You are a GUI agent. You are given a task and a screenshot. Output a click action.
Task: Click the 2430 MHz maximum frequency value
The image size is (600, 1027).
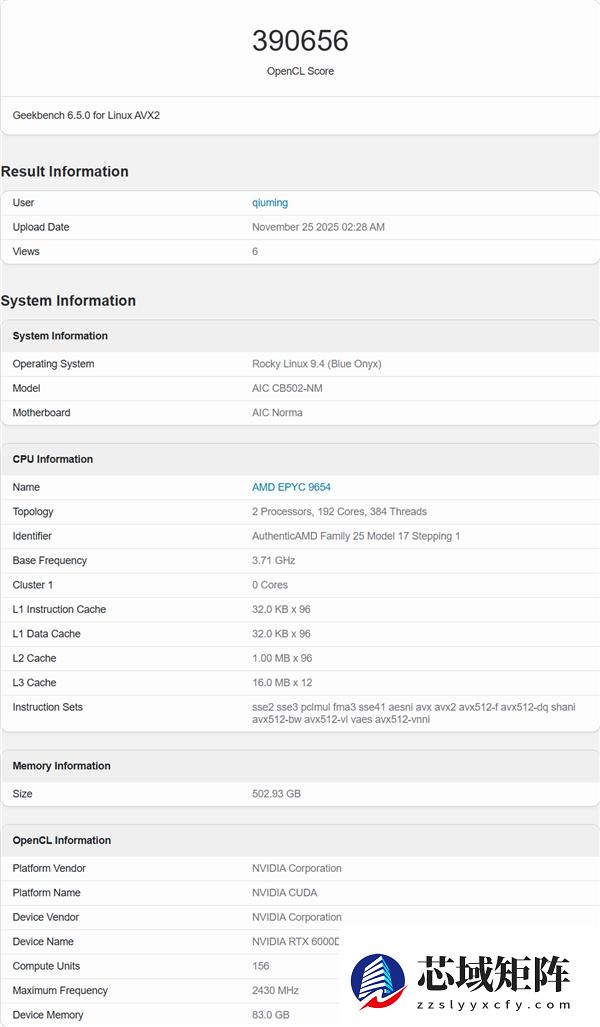pyautogui.click(x=275, y=990)
